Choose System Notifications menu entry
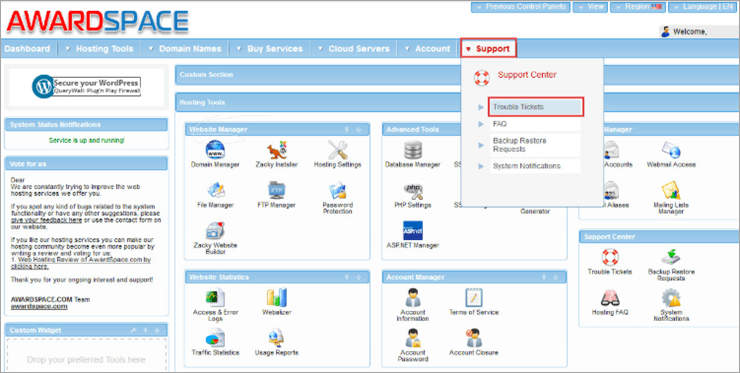 click(535, 166)
